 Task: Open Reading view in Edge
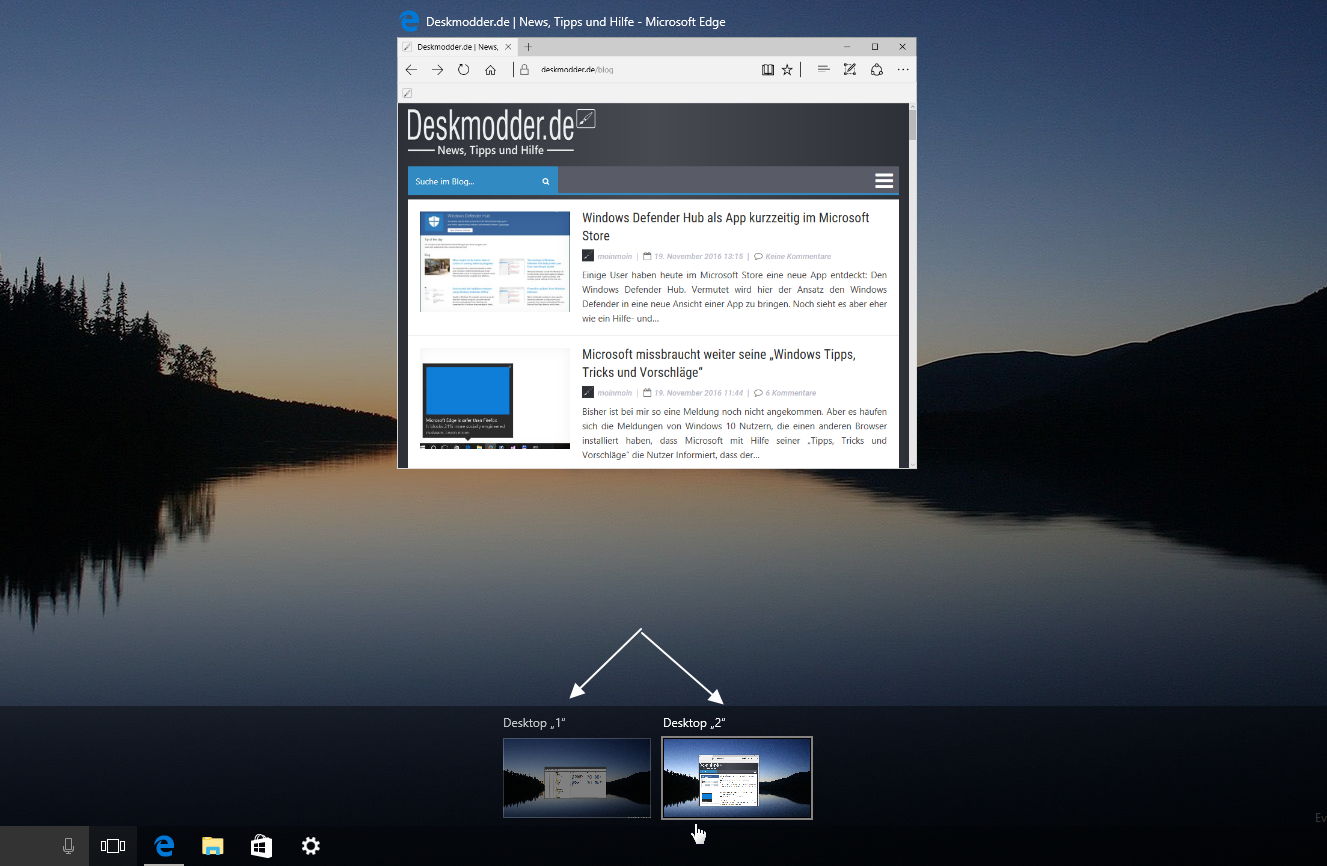pos(767,70)
